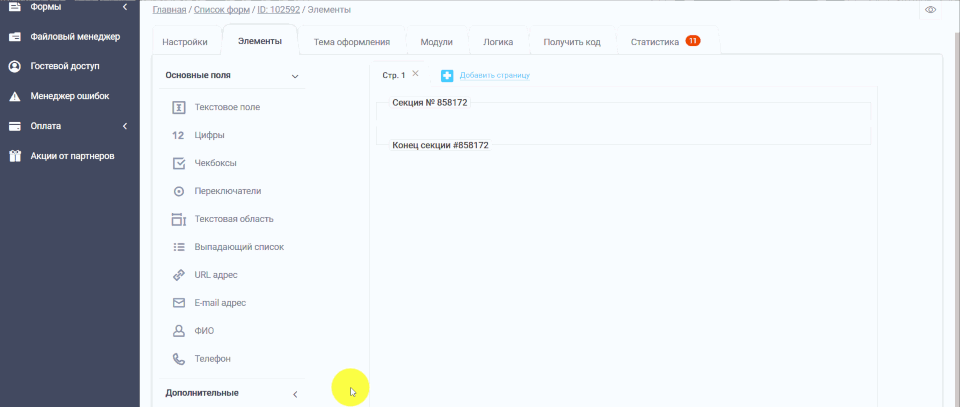
Task: Select the Digits (12) field icon
Action: 179,135
